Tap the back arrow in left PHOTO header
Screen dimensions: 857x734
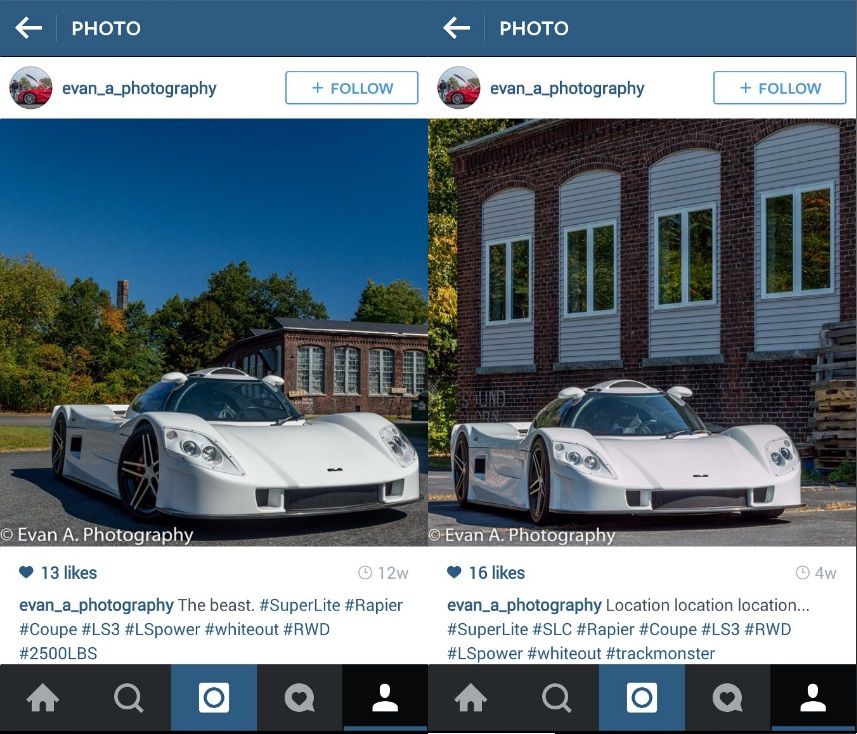(x=28, y=28)
